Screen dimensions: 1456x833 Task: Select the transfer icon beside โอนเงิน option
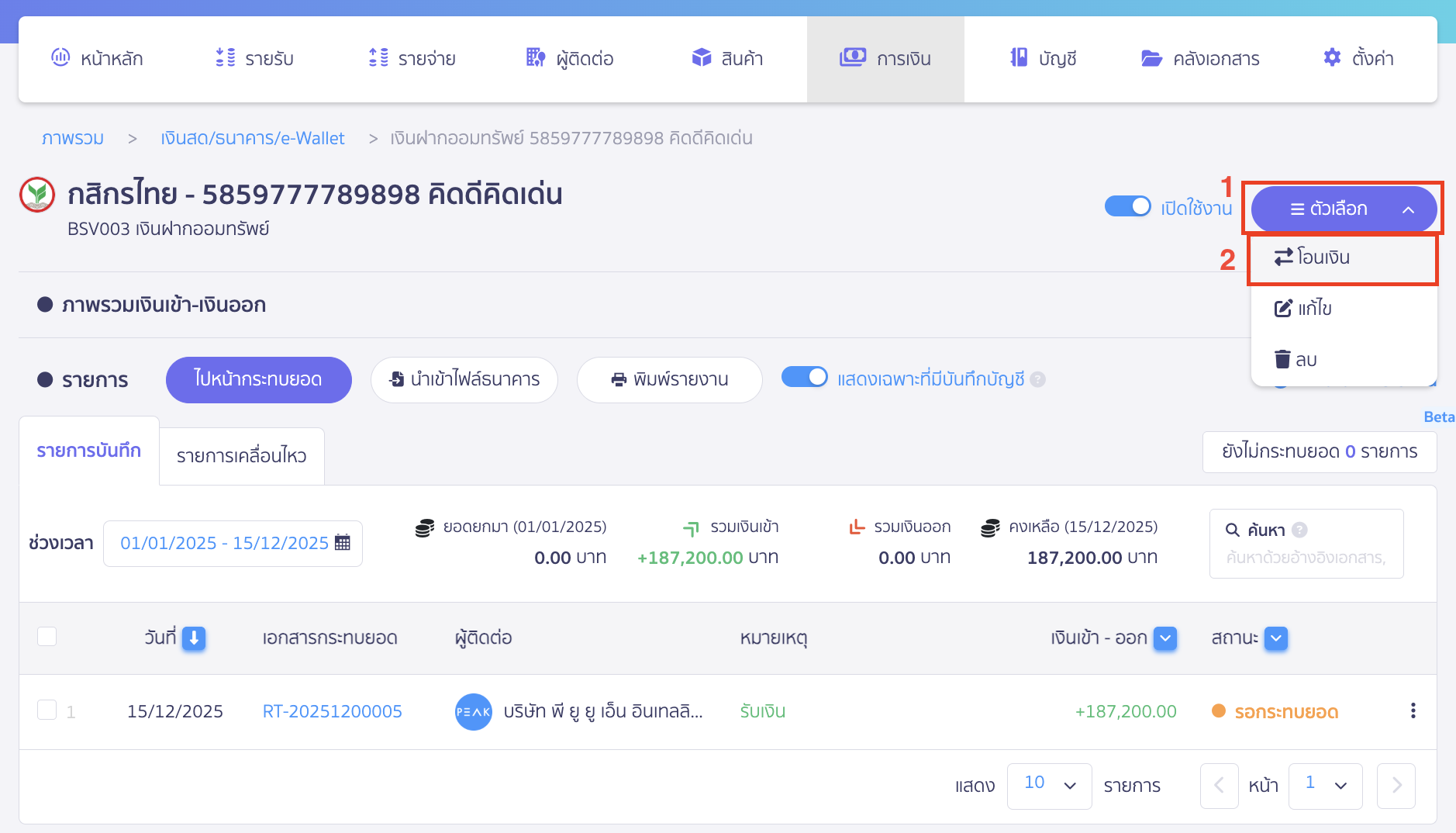[x=1283, y=258]
